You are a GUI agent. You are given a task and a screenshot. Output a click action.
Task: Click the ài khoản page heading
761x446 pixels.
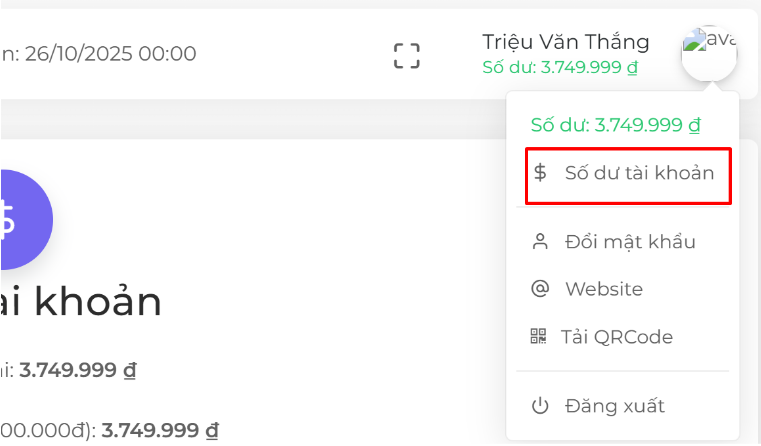point(80,301)
